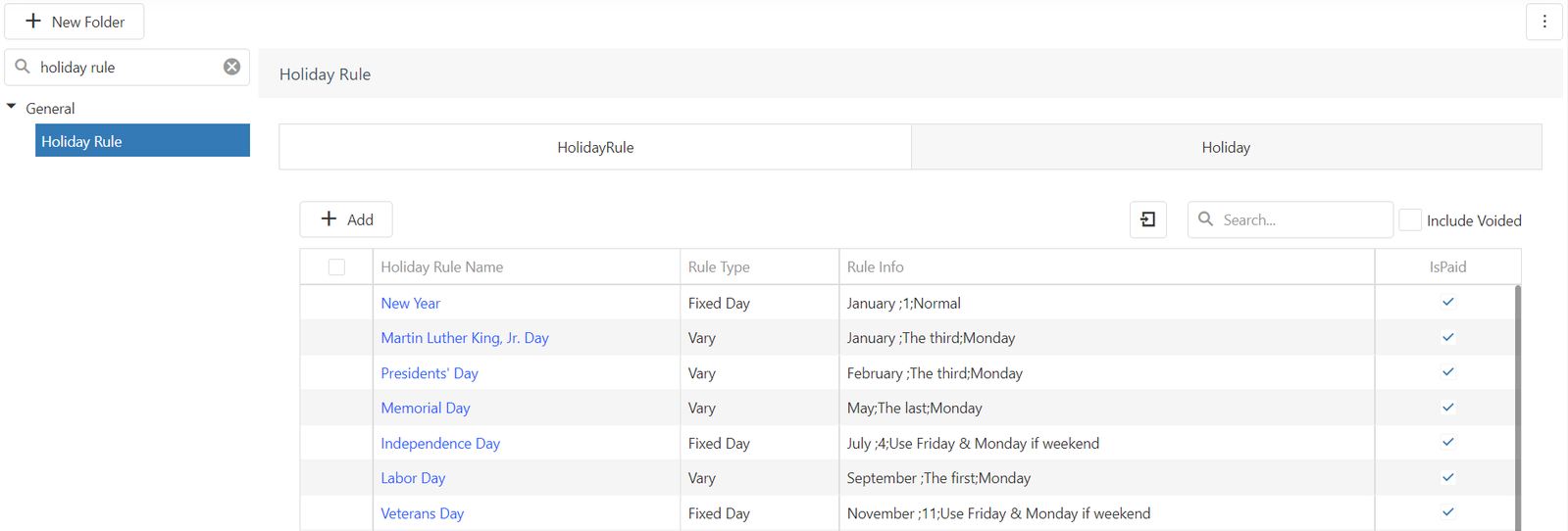Enable the Include Voided checkbox

[1410, 219]
